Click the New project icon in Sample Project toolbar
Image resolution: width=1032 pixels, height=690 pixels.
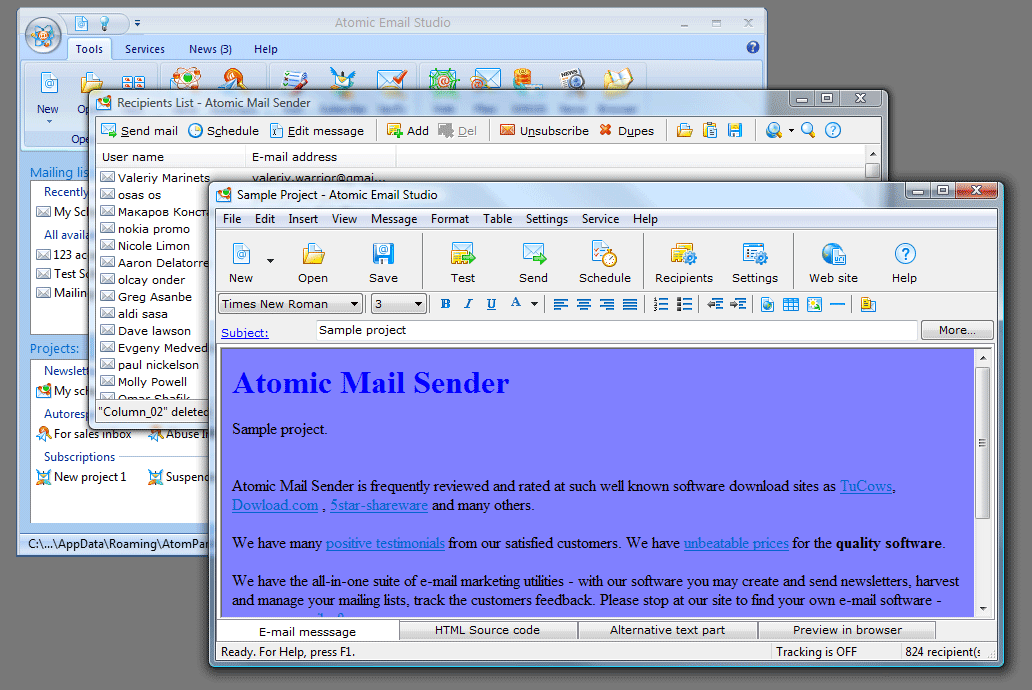242,254
